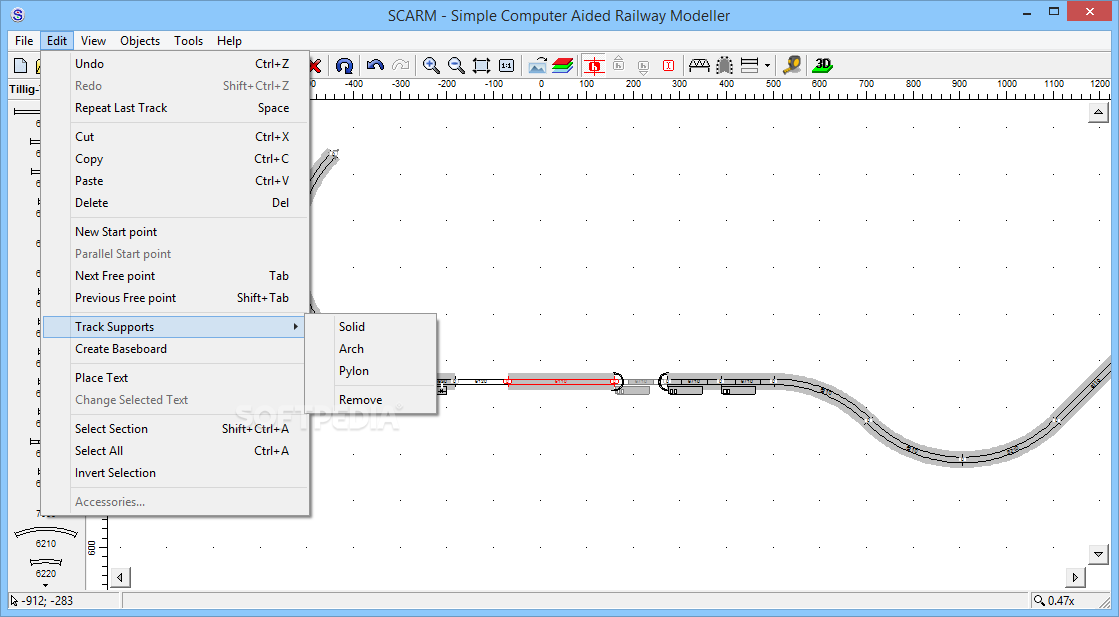Click the bridge toolbar icon
The image size is (1119, 617).
(699, 66)
